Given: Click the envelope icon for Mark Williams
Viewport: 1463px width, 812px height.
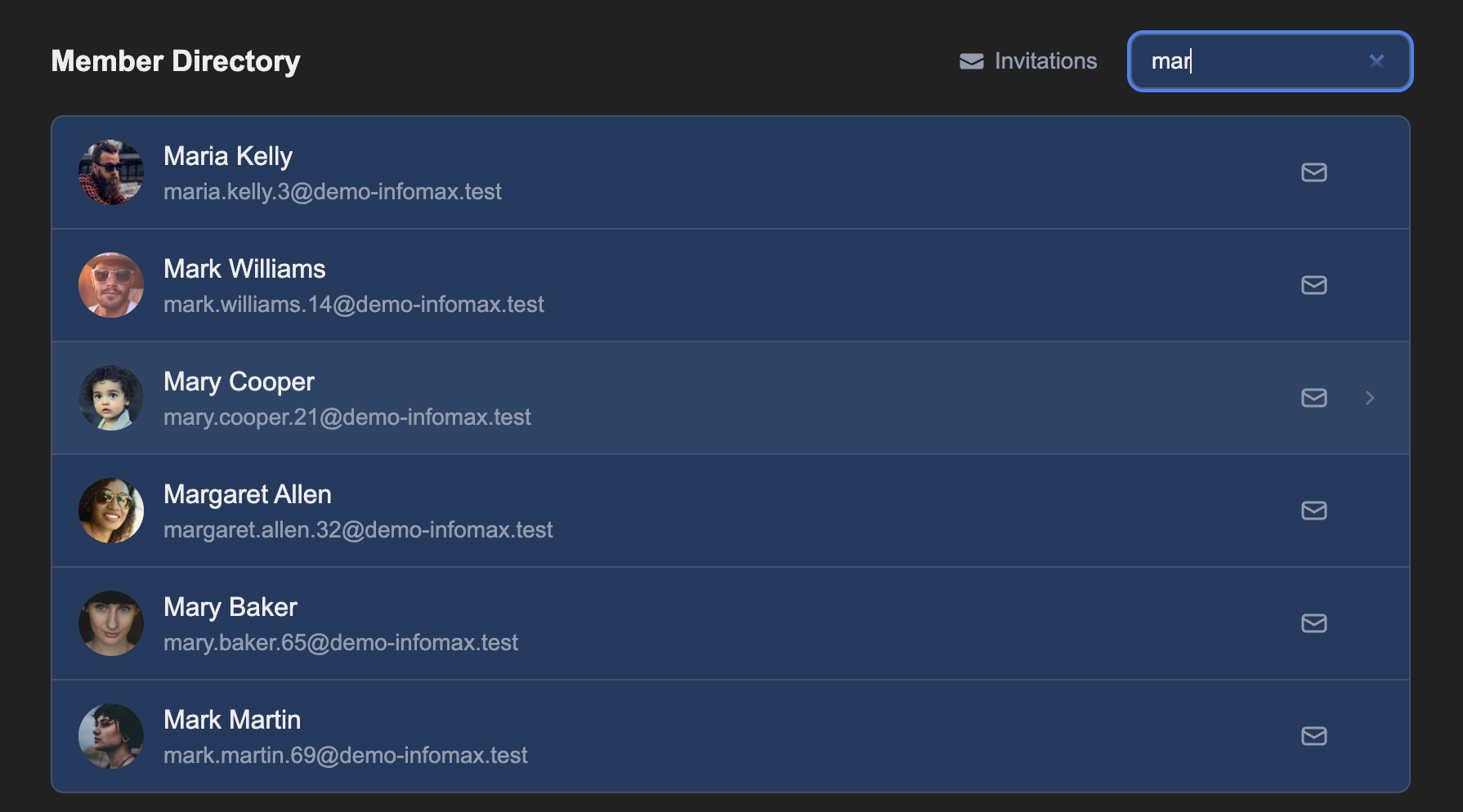Looking at the screenshot, I should tap(1313, 285).
